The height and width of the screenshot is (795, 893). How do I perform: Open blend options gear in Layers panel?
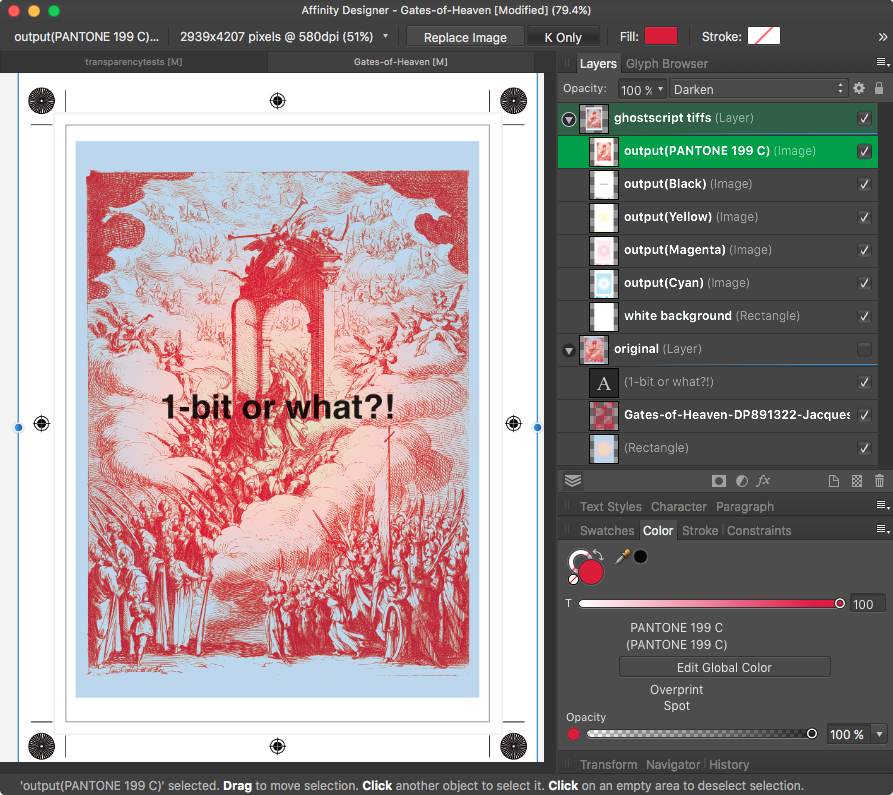pos(859,88)
